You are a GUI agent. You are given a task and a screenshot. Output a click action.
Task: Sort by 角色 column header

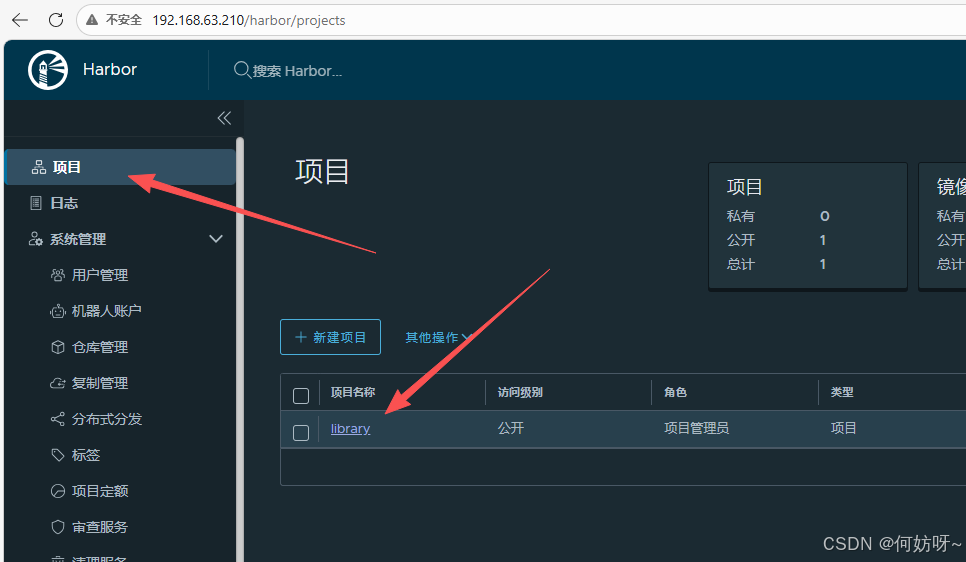click(x=675, y=392)
